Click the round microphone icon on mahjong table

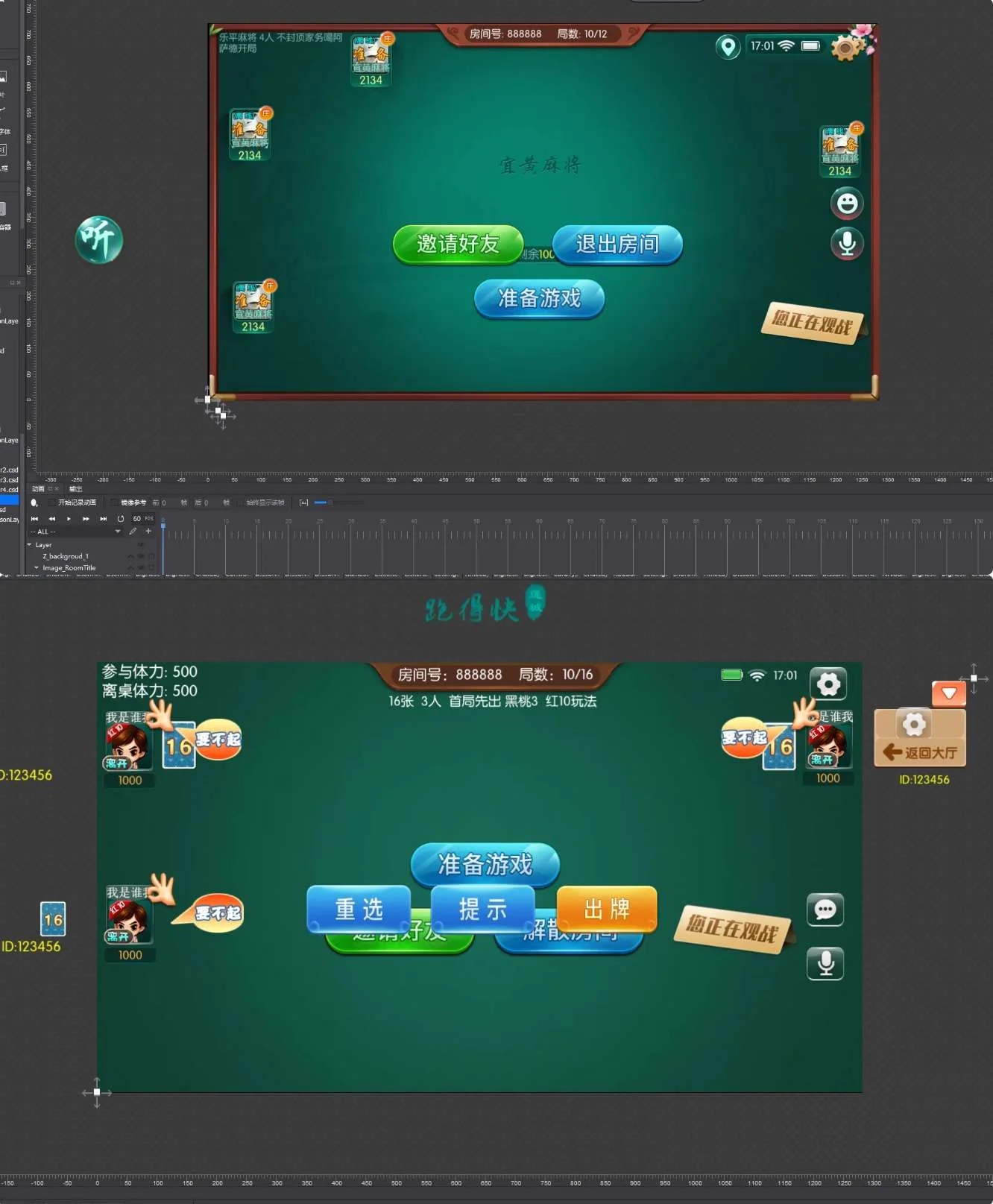(847, 243)
